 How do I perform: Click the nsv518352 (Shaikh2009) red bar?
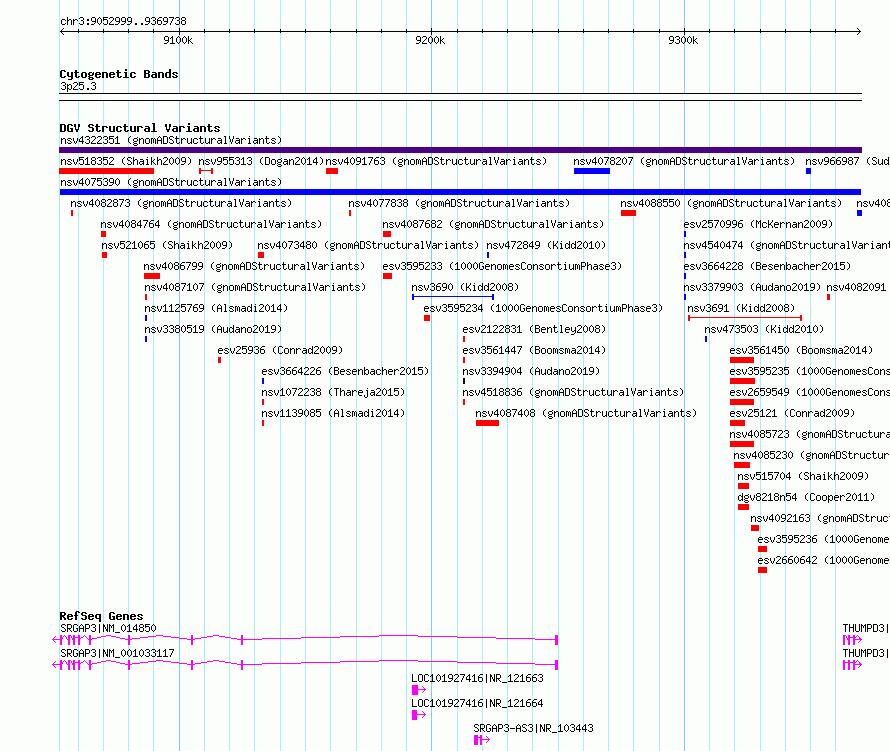(x=107, y=171)
